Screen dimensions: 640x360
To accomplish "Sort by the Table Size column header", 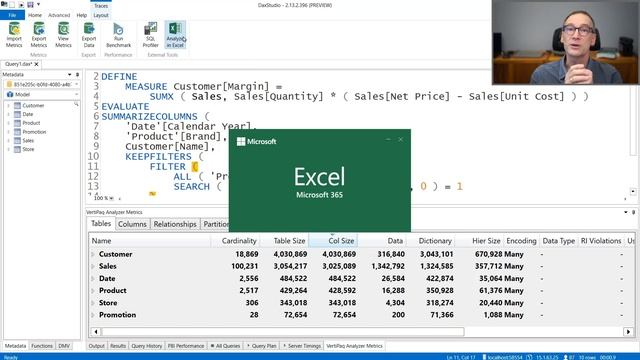I will pos(284,241).
